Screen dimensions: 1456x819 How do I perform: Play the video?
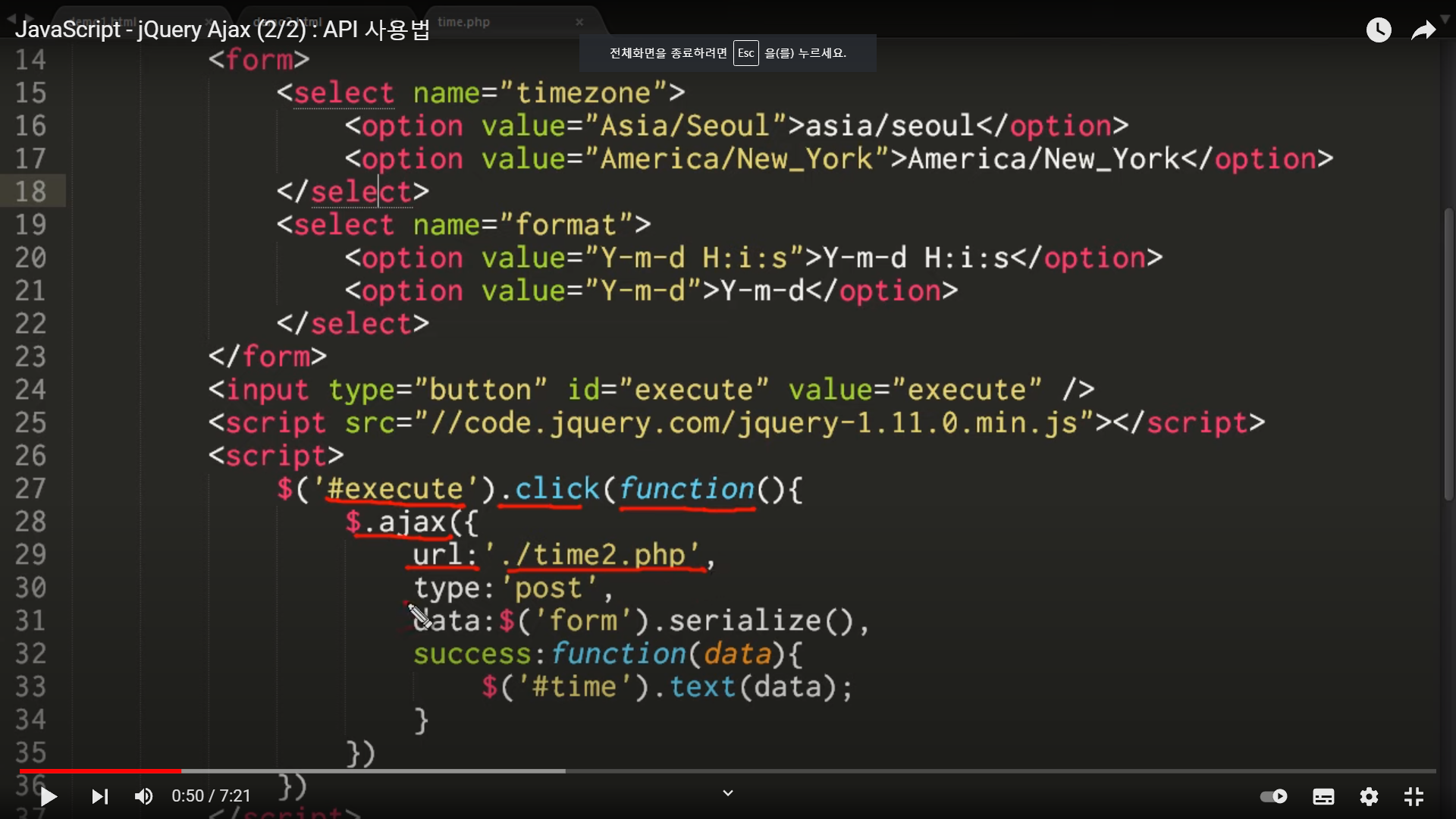[49, 796]
